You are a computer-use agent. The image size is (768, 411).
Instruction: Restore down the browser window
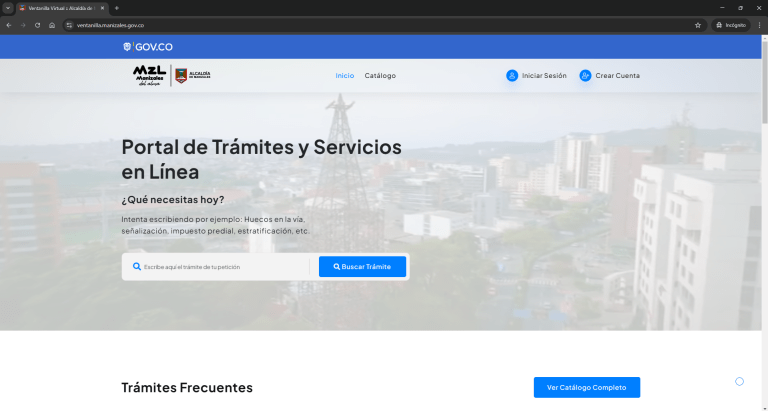[x=741, y=8]
